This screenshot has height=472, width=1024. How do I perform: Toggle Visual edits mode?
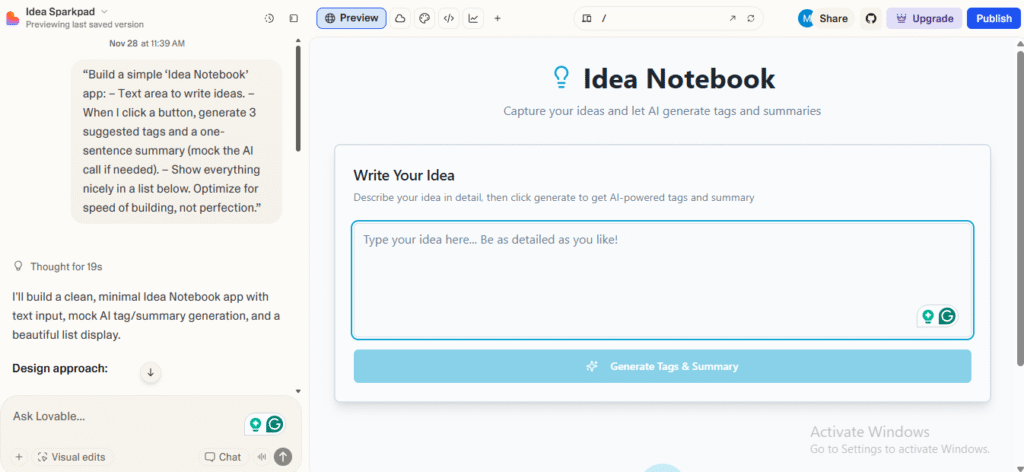(70, 457)
